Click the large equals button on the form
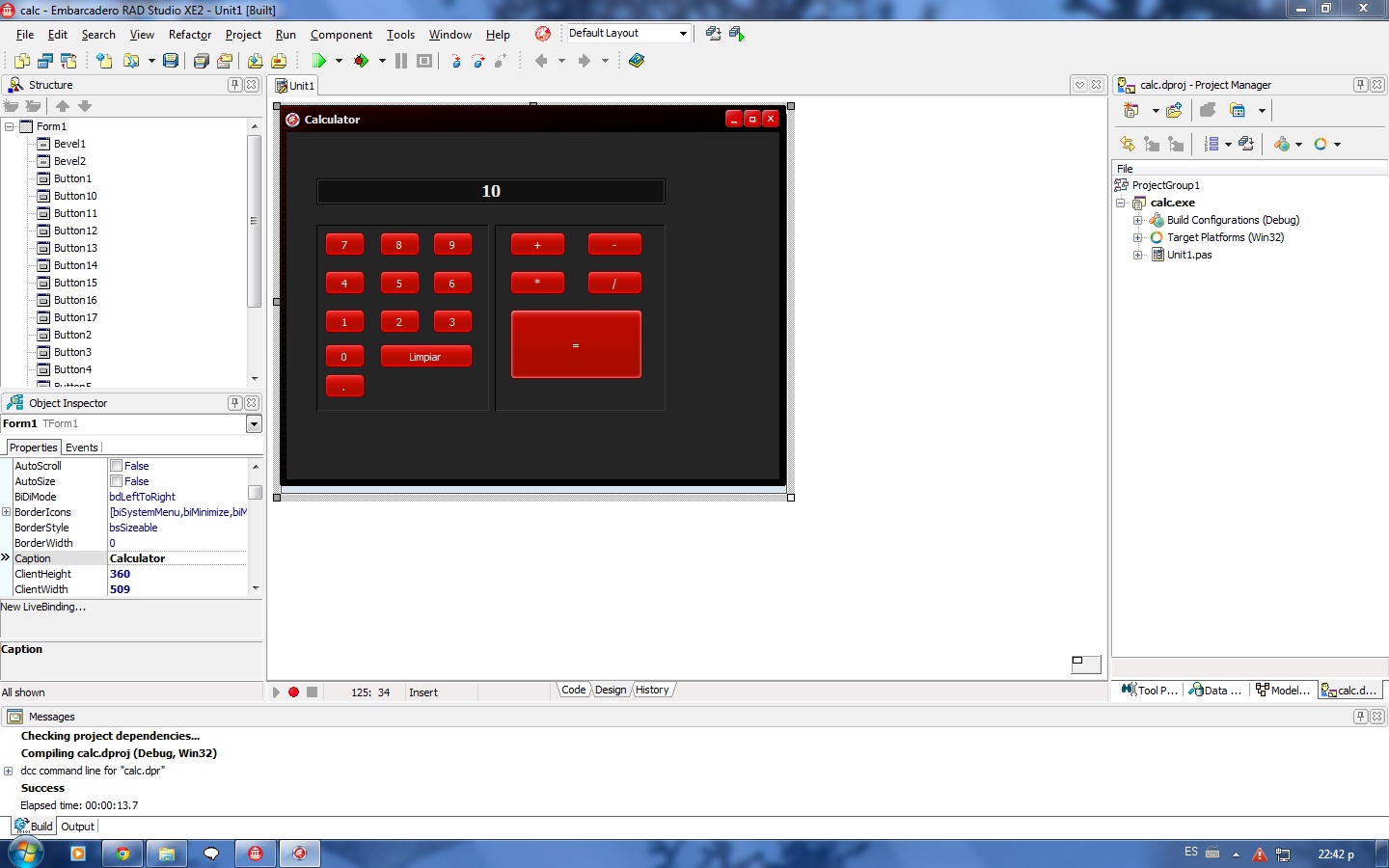 pyautogui.click(x=576, y=344)
